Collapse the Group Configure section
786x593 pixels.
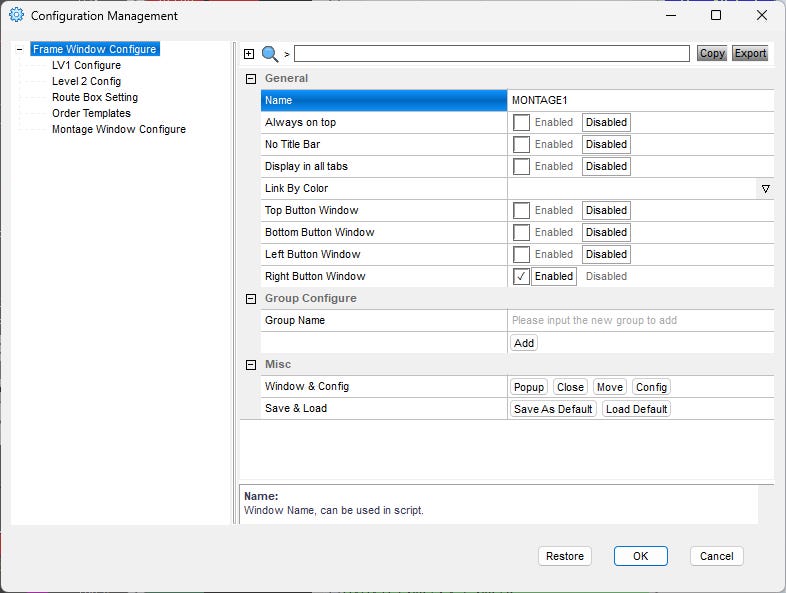coord(251,299)
